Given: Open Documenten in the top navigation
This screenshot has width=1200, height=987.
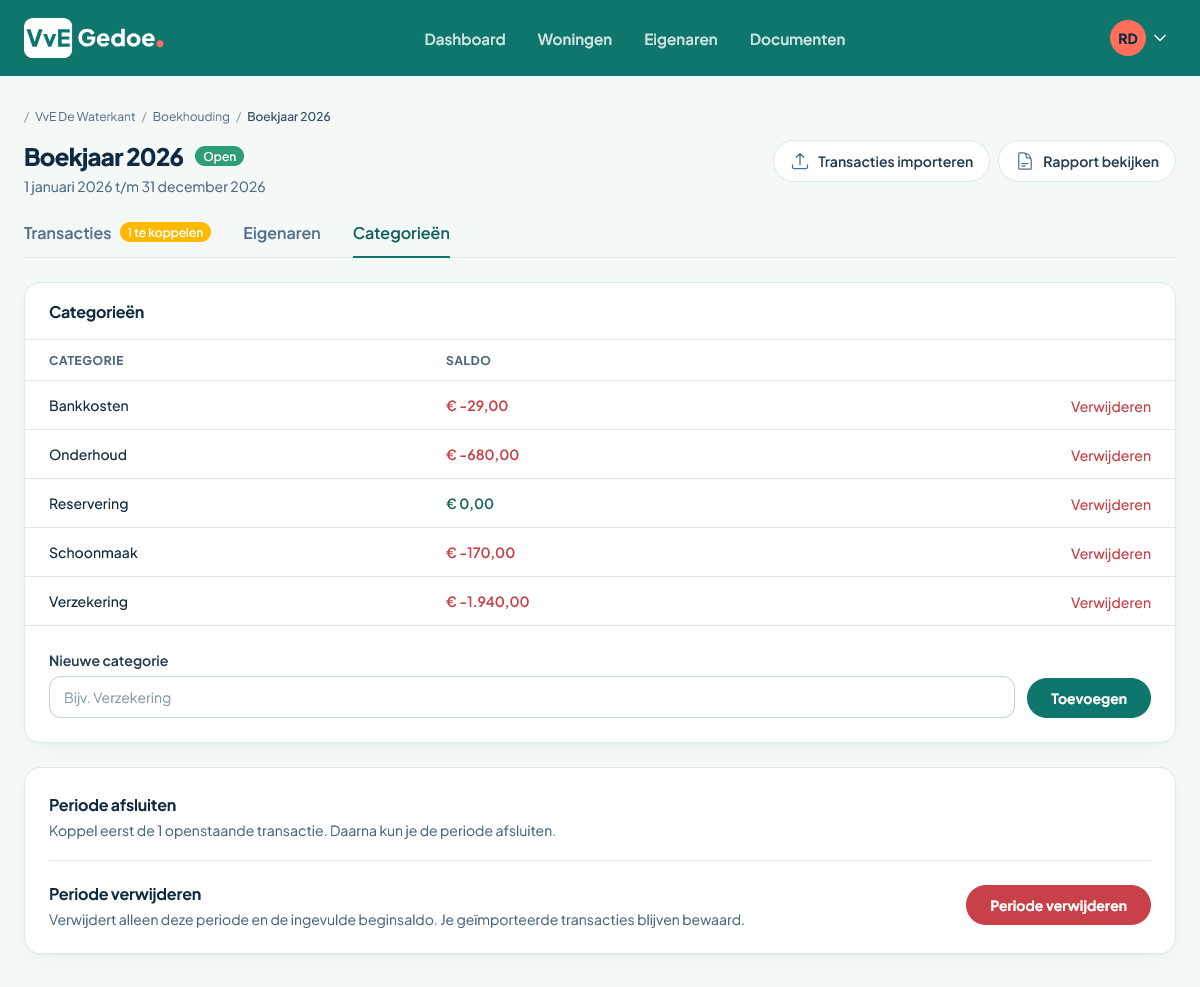Looking at the screenshot, I should [x=798, y=40].
